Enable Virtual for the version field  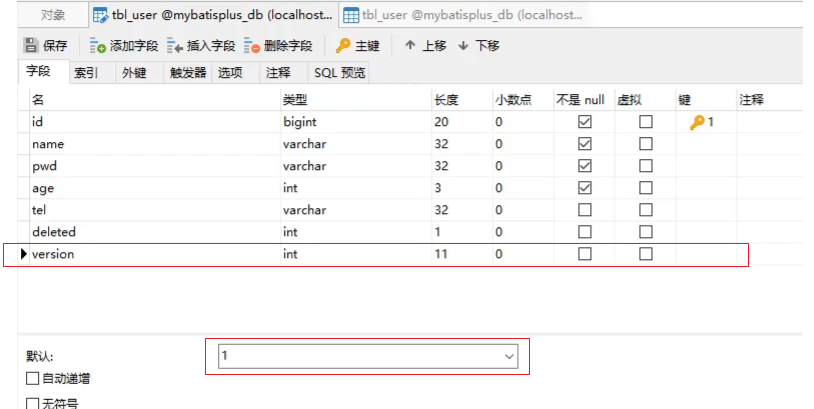[646, 254]
